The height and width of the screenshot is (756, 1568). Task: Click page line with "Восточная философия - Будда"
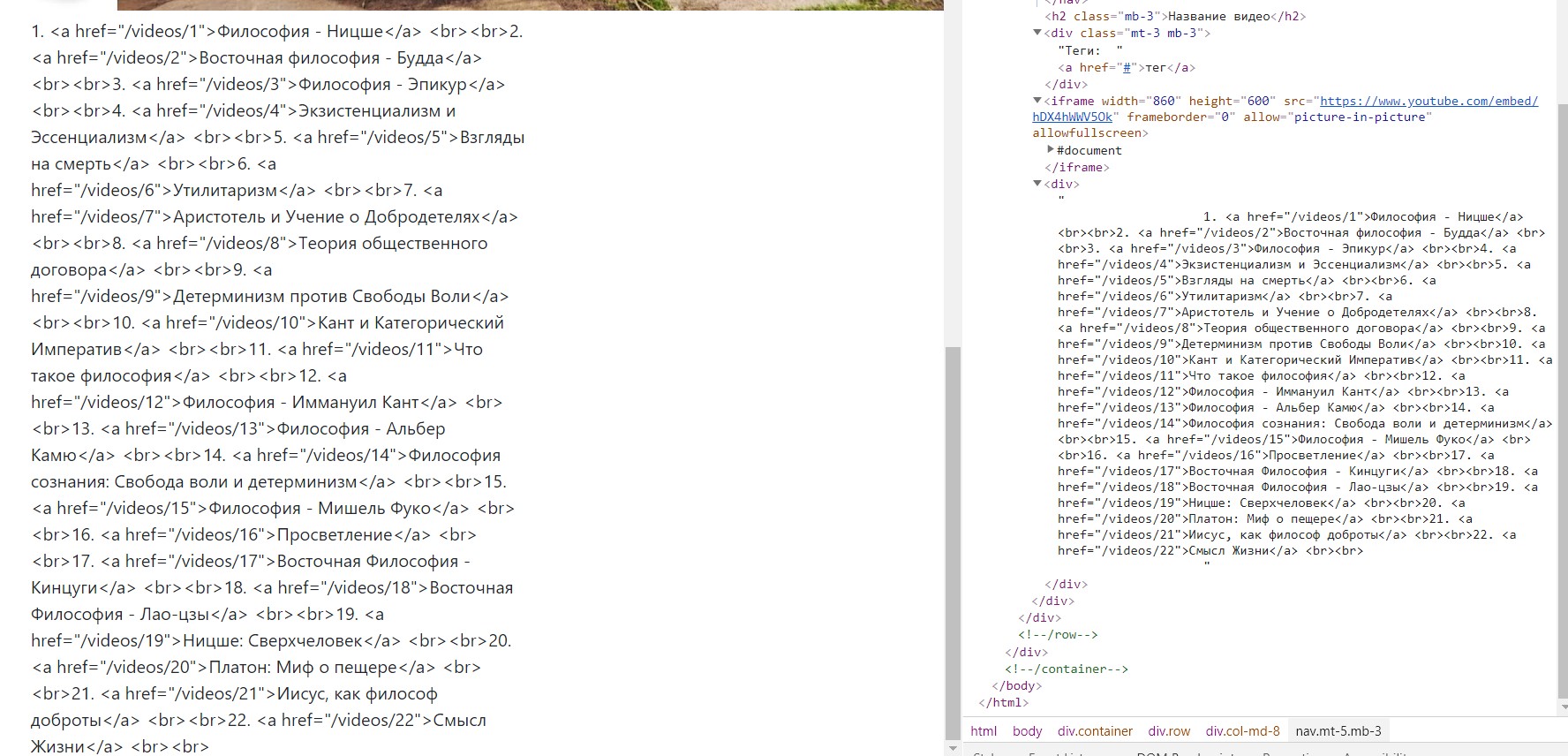click(257, 57)
